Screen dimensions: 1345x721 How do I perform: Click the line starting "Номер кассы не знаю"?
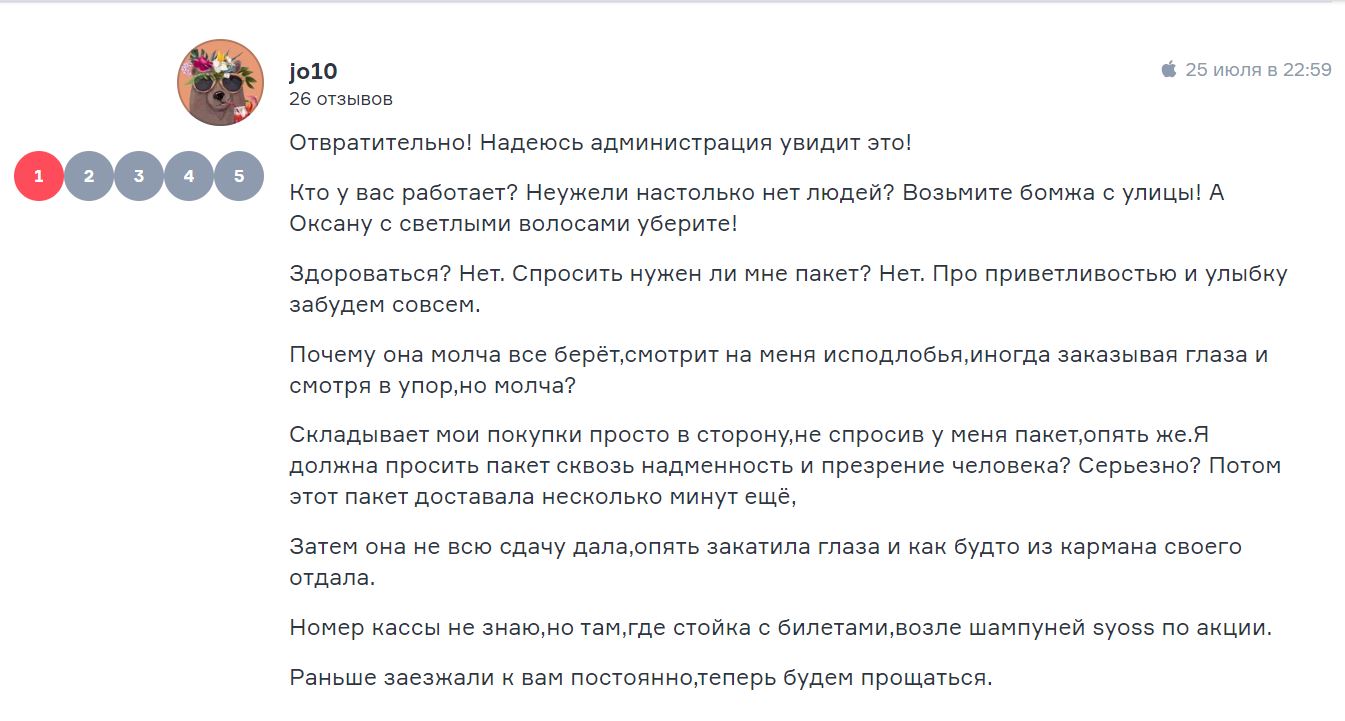coord(780,628)
